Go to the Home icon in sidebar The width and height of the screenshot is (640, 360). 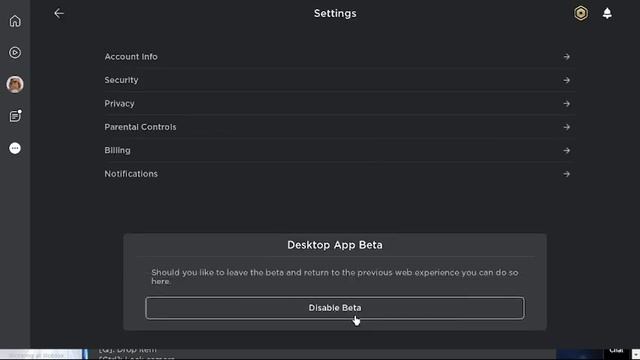(15, 21)
